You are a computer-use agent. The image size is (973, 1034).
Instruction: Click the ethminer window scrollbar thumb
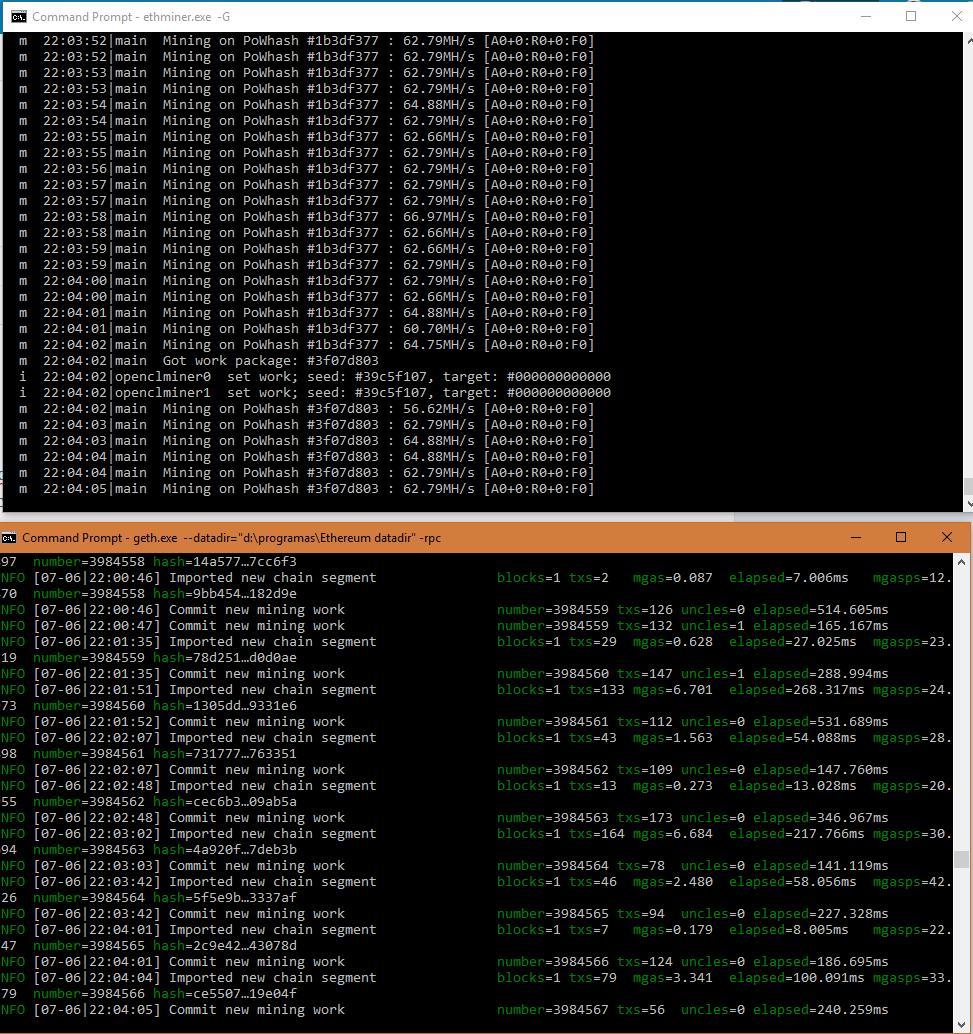(x=967, y=486)
